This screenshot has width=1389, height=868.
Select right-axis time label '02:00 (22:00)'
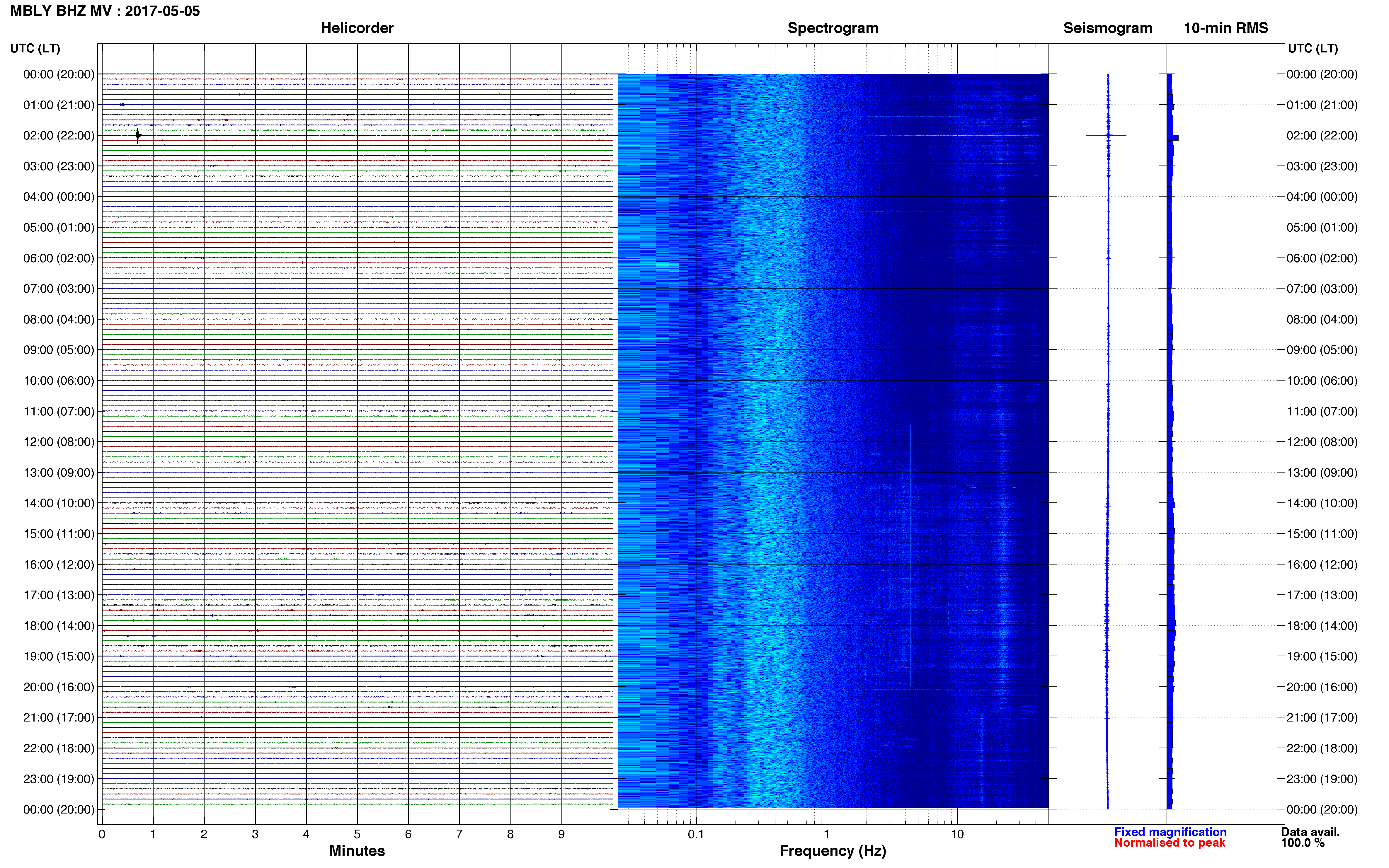coord(1322,135)
